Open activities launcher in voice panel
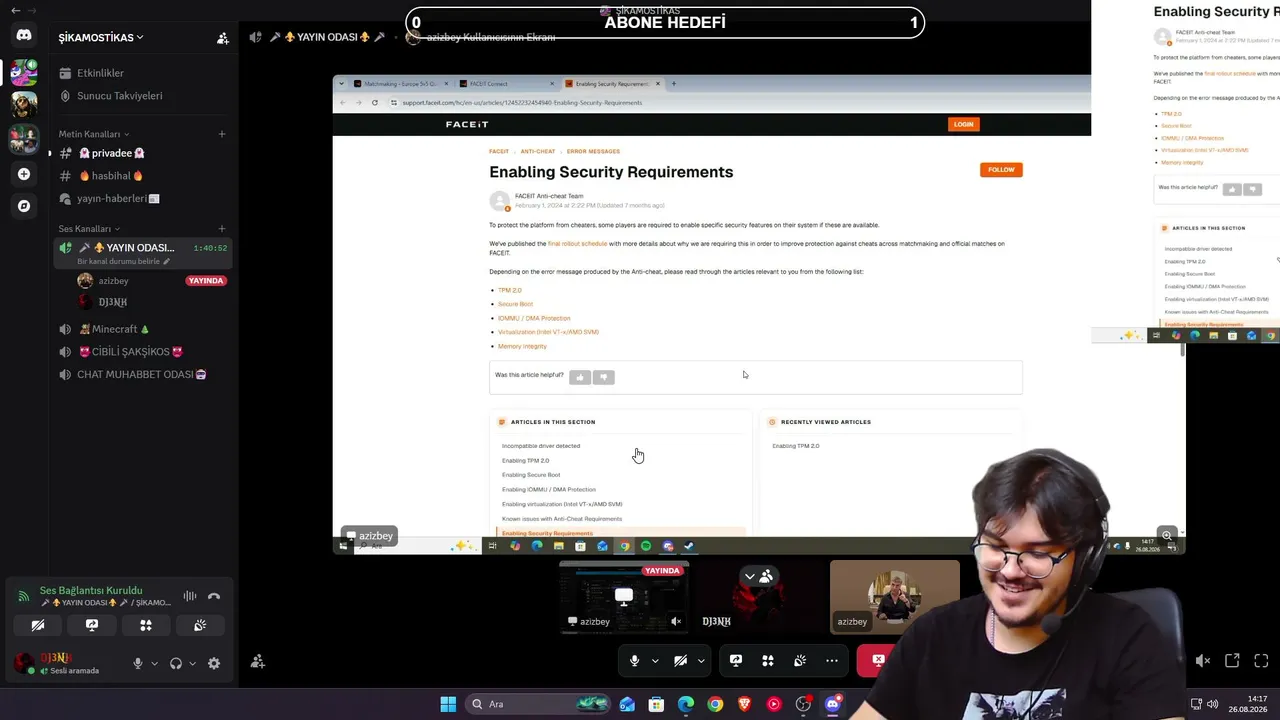Image resolution: width=1280 pixels, height=720 pixels. tap(146, 625)
